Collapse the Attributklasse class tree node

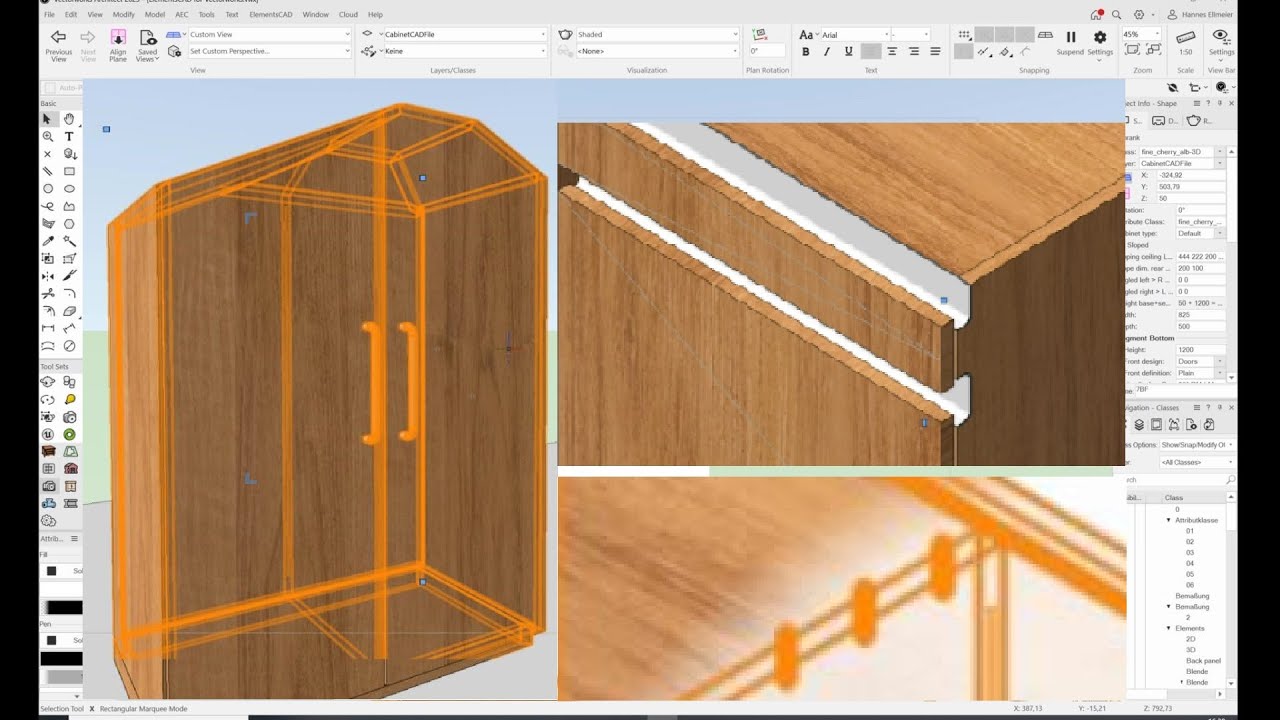point(1169,520)
